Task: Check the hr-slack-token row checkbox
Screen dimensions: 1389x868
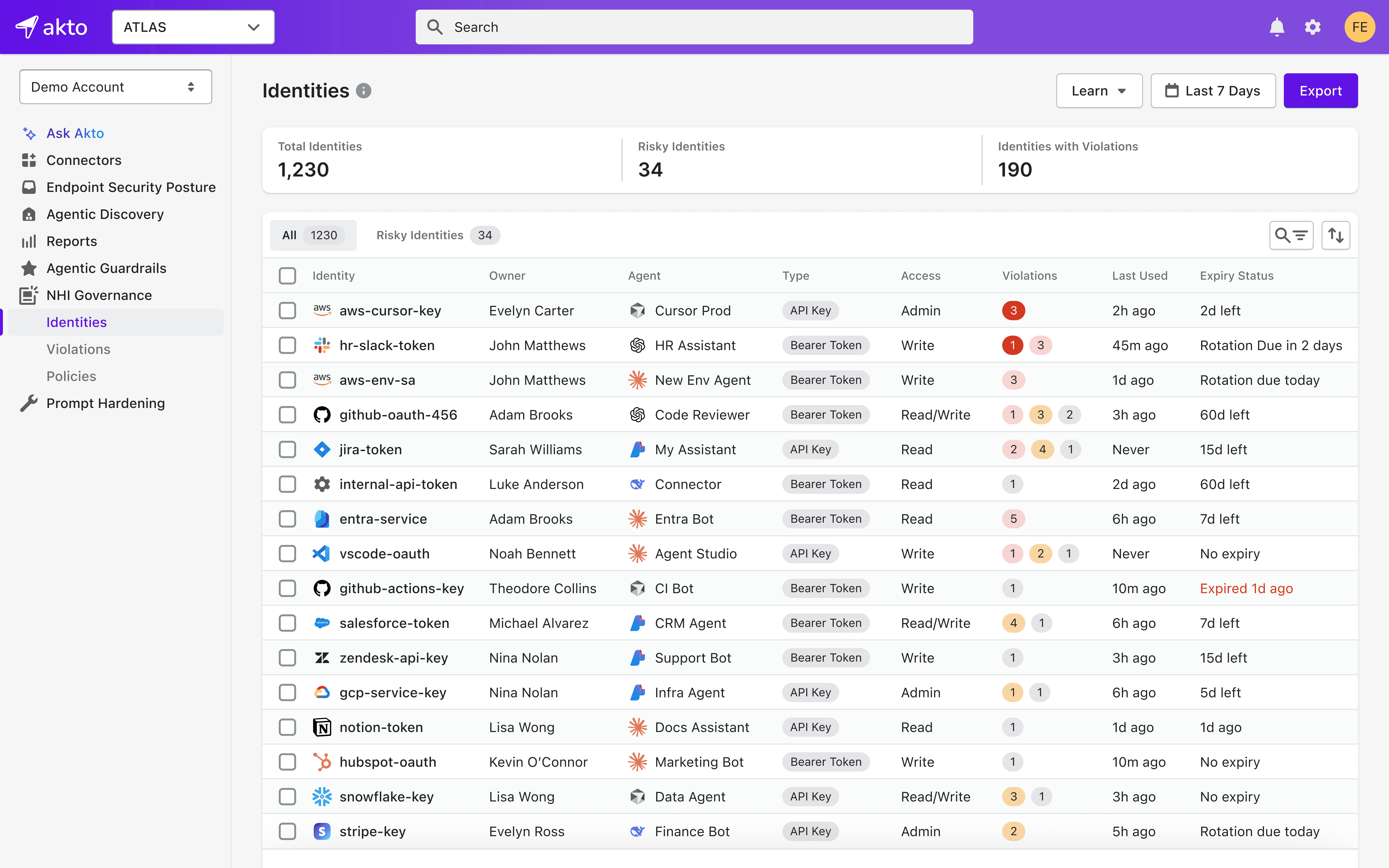Action: click(287, 345)
